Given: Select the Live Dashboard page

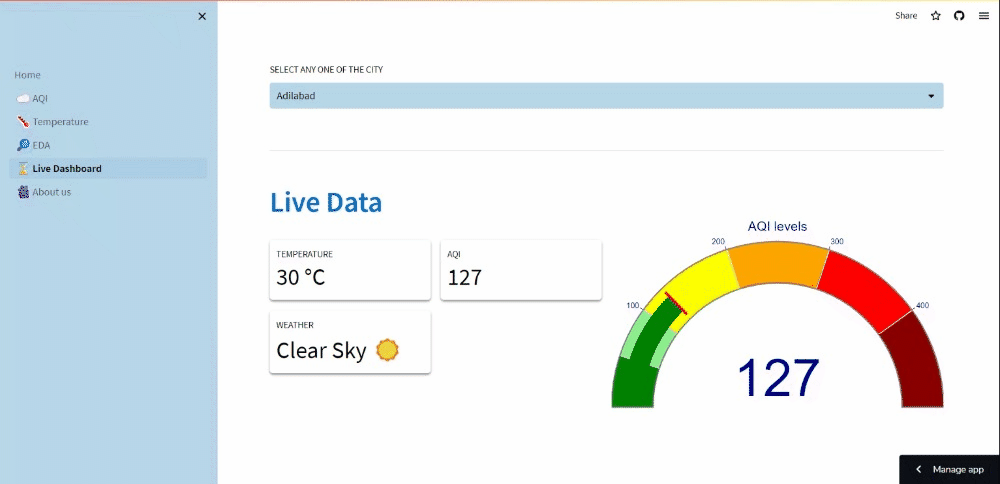Looking at the screenshot, I should [x=67, y=169].
